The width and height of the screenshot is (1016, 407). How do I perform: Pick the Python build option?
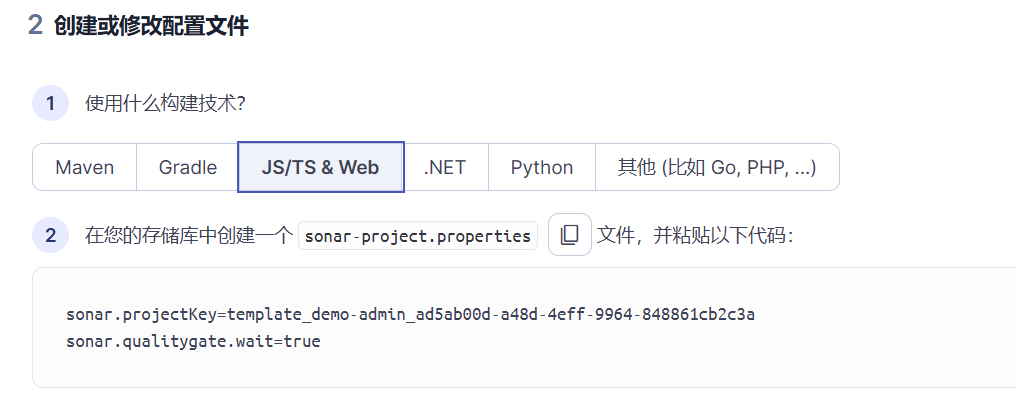click(542, 167)
